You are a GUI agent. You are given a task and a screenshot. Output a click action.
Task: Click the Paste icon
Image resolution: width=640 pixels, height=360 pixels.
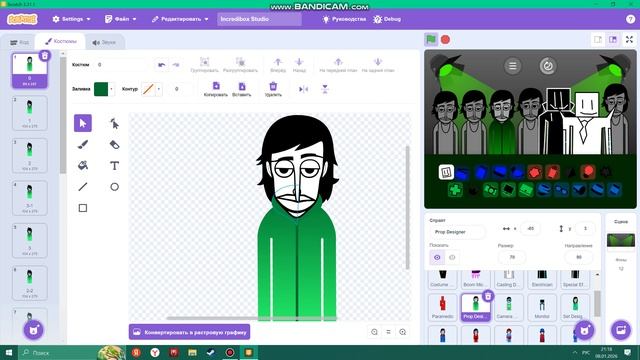pos(242,86)
